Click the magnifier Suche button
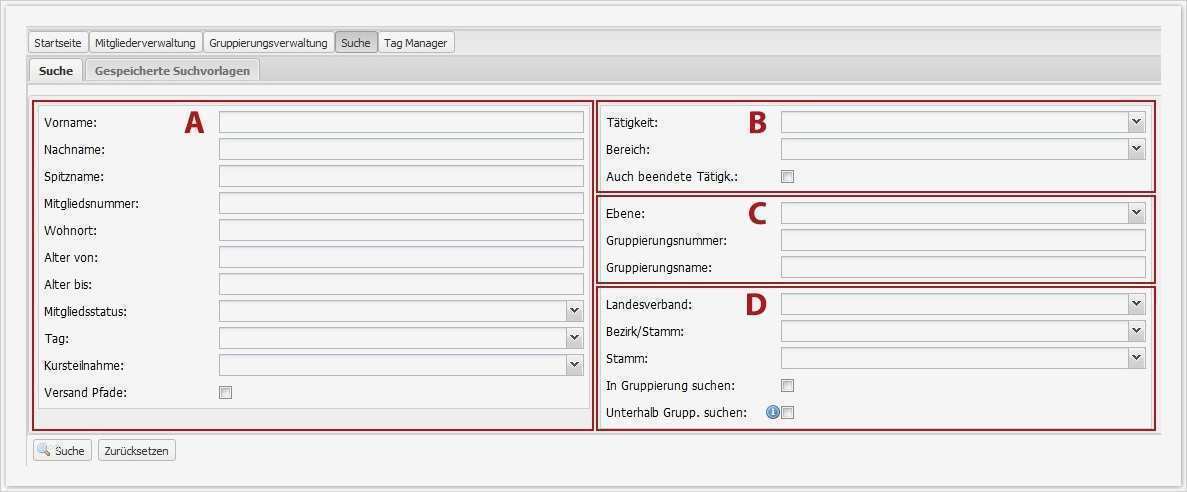 63,451
